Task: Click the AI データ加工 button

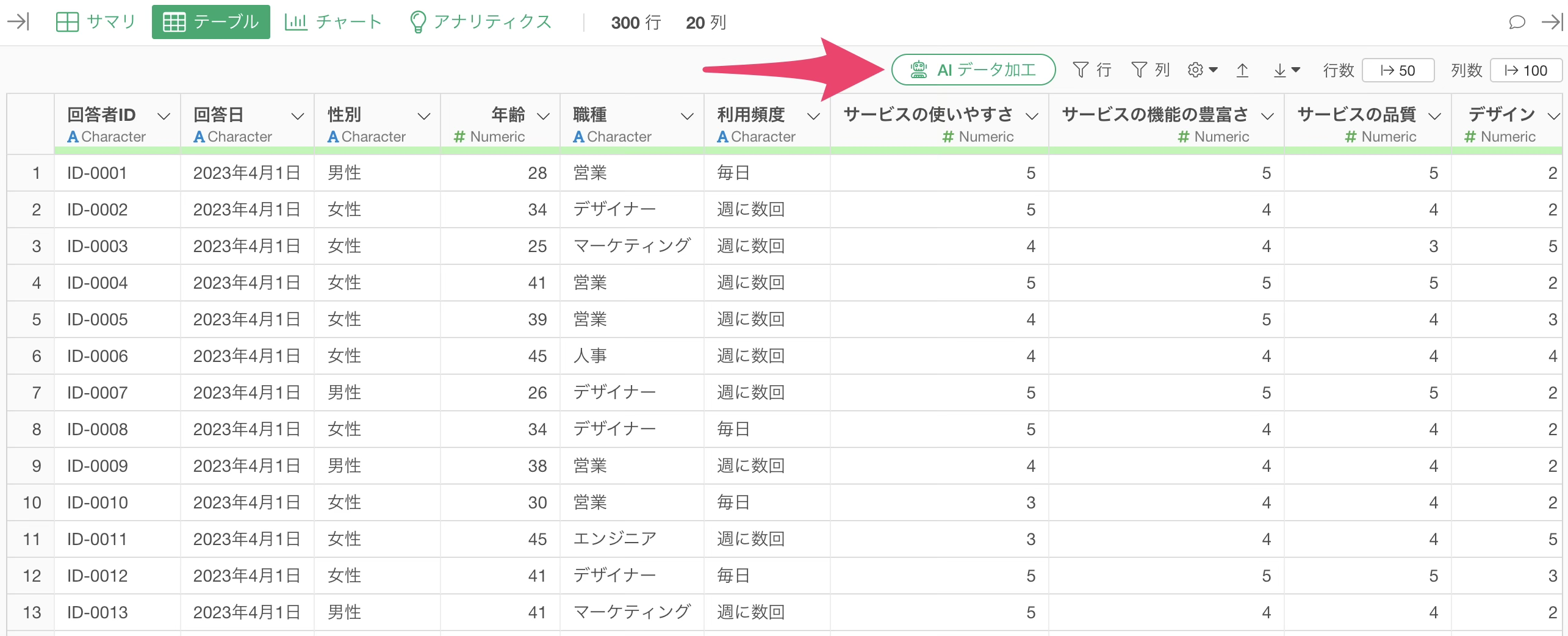Action: pyautogui.click(x=973, y=70)
